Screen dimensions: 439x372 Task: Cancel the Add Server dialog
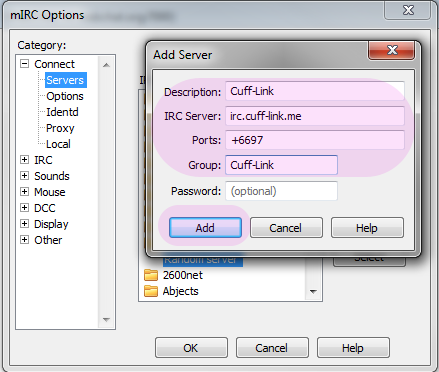[x=286, y=228]
